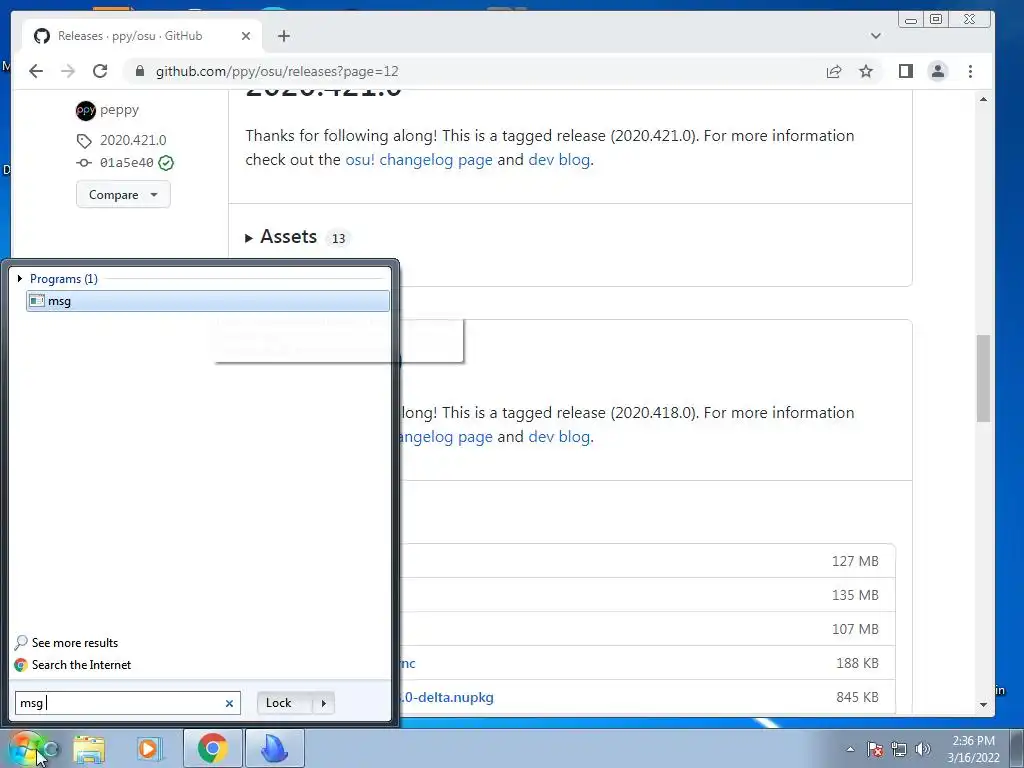This screenshot has height=768, width=1024.
Task: Click the 127 MB asset size
Action: click(855, 561)
